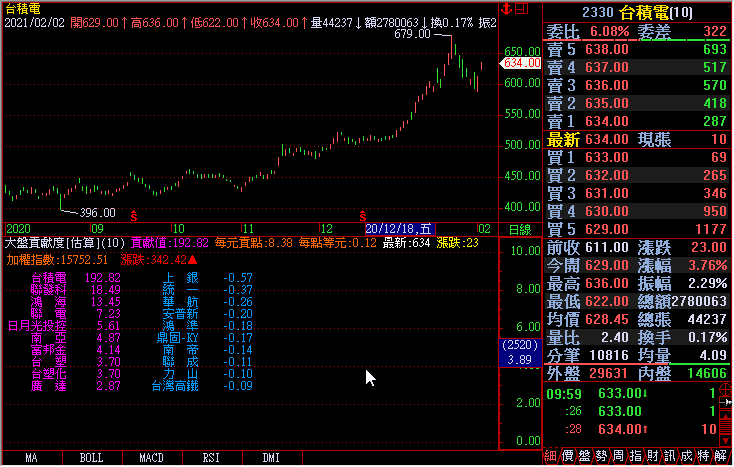Click the 內盤 14606 value
This screenshot has height=467, width=734.
coord(707,373)
